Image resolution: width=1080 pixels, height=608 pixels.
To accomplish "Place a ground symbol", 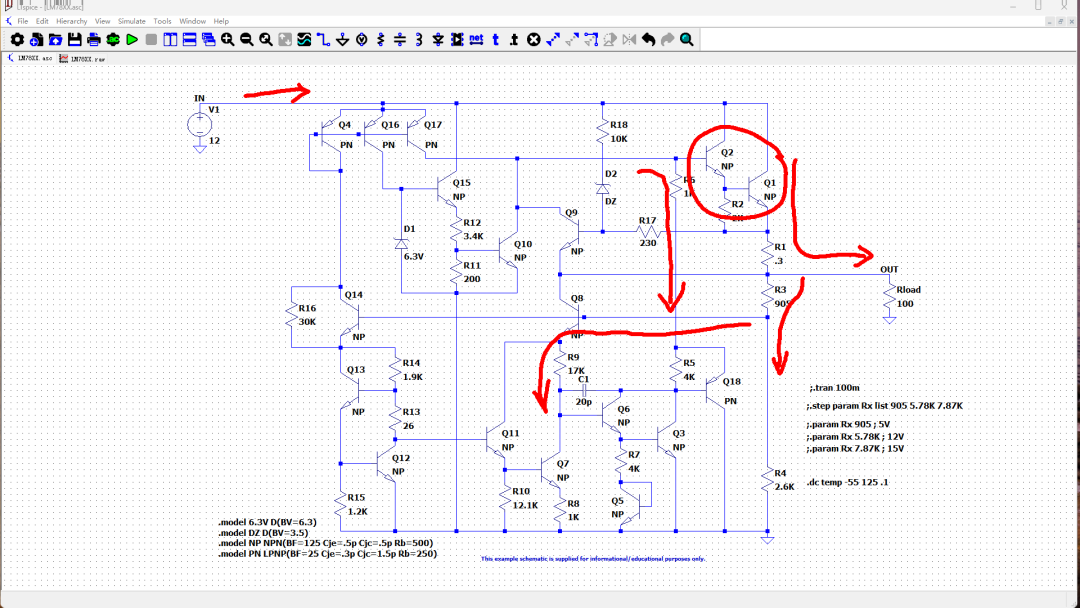I will (341, 40).
